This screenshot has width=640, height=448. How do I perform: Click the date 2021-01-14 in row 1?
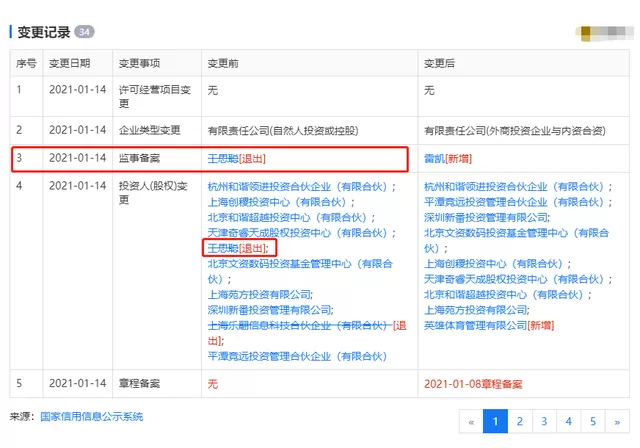78,89
